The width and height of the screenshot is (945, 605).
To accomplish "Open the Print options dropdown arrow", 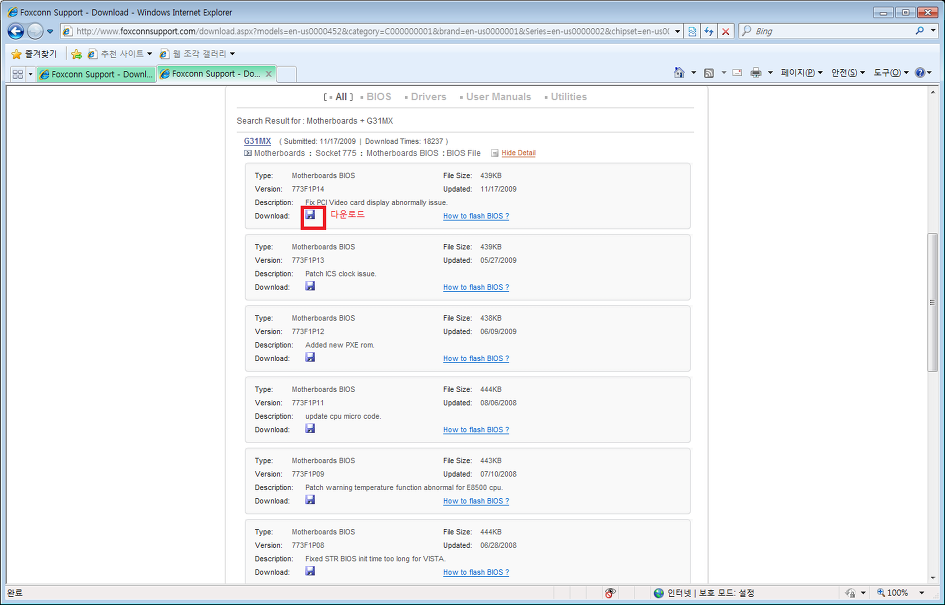I will (x=770, y=73).
